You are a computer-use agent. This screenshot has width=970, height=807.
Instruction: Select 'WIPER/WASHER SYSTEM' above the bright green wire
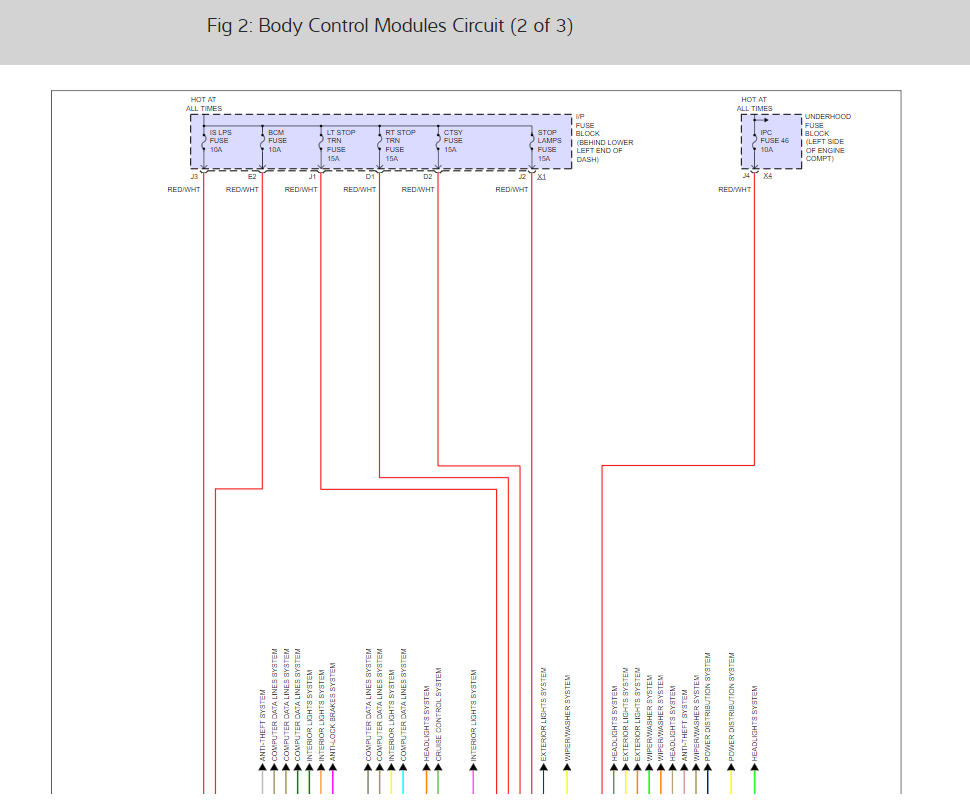[649, 718]
